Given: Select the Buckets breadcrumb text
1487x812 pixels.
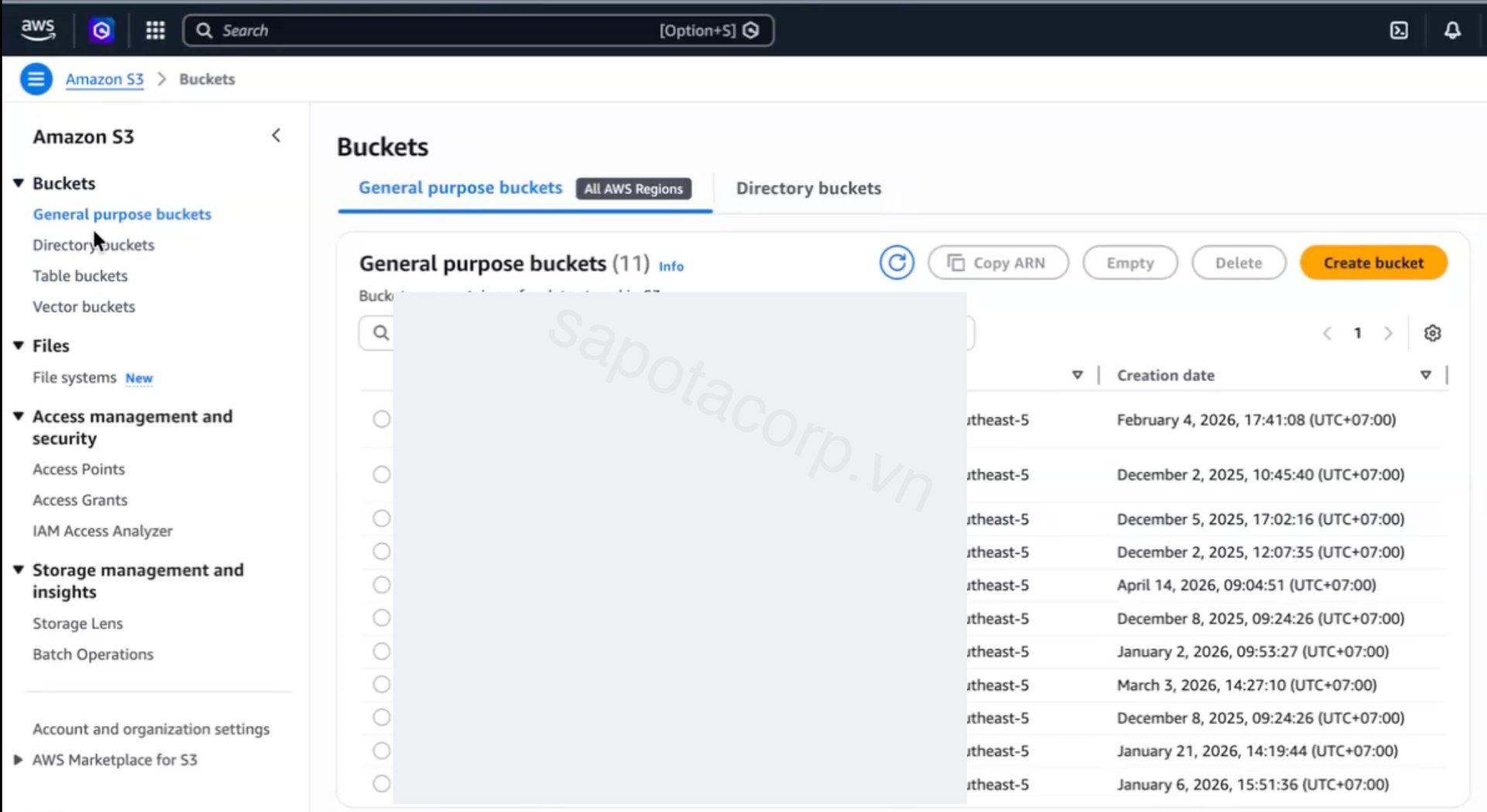Looking at the screenshot, I should [207, 79].
